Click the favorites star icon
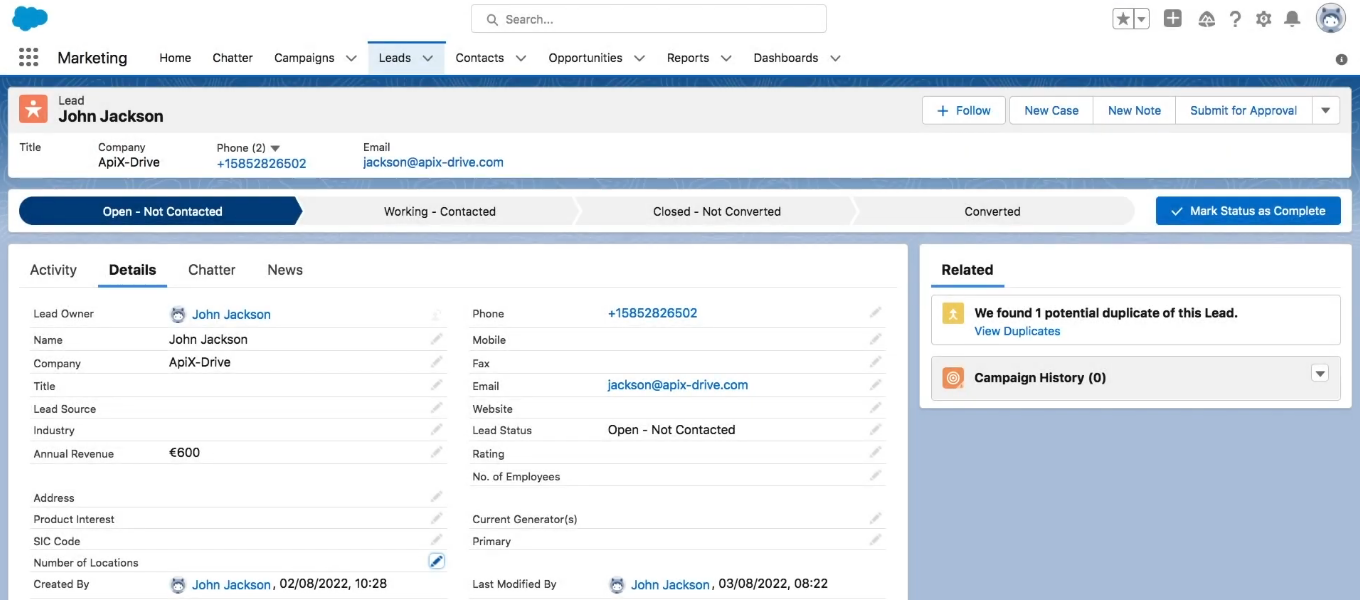Image resolution: width=1360 pixels, height=600 pixels. coord(1125,17)
